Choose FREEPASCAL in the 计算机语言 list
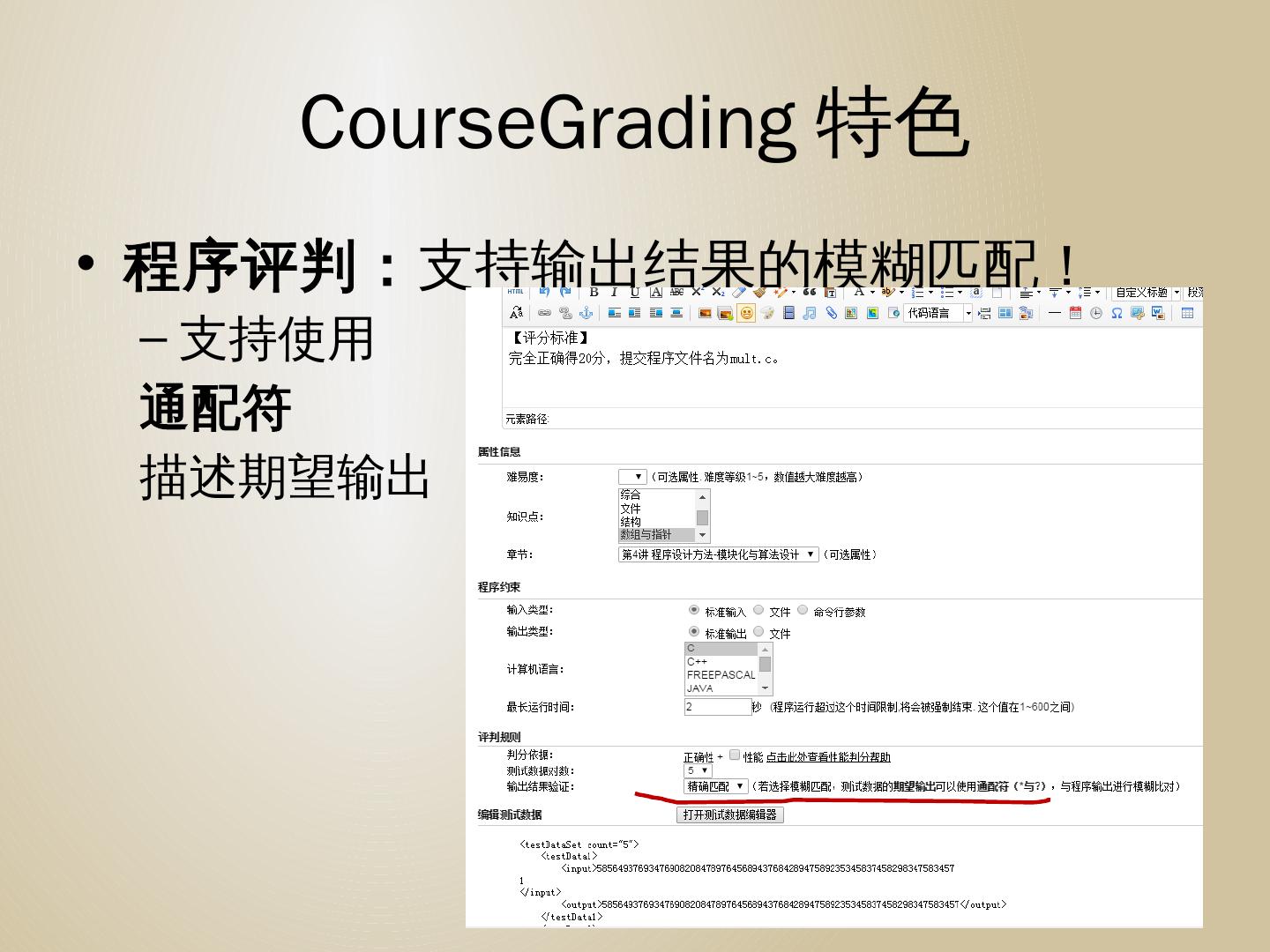Screen dimensions: 1270x952 [721, 675]
